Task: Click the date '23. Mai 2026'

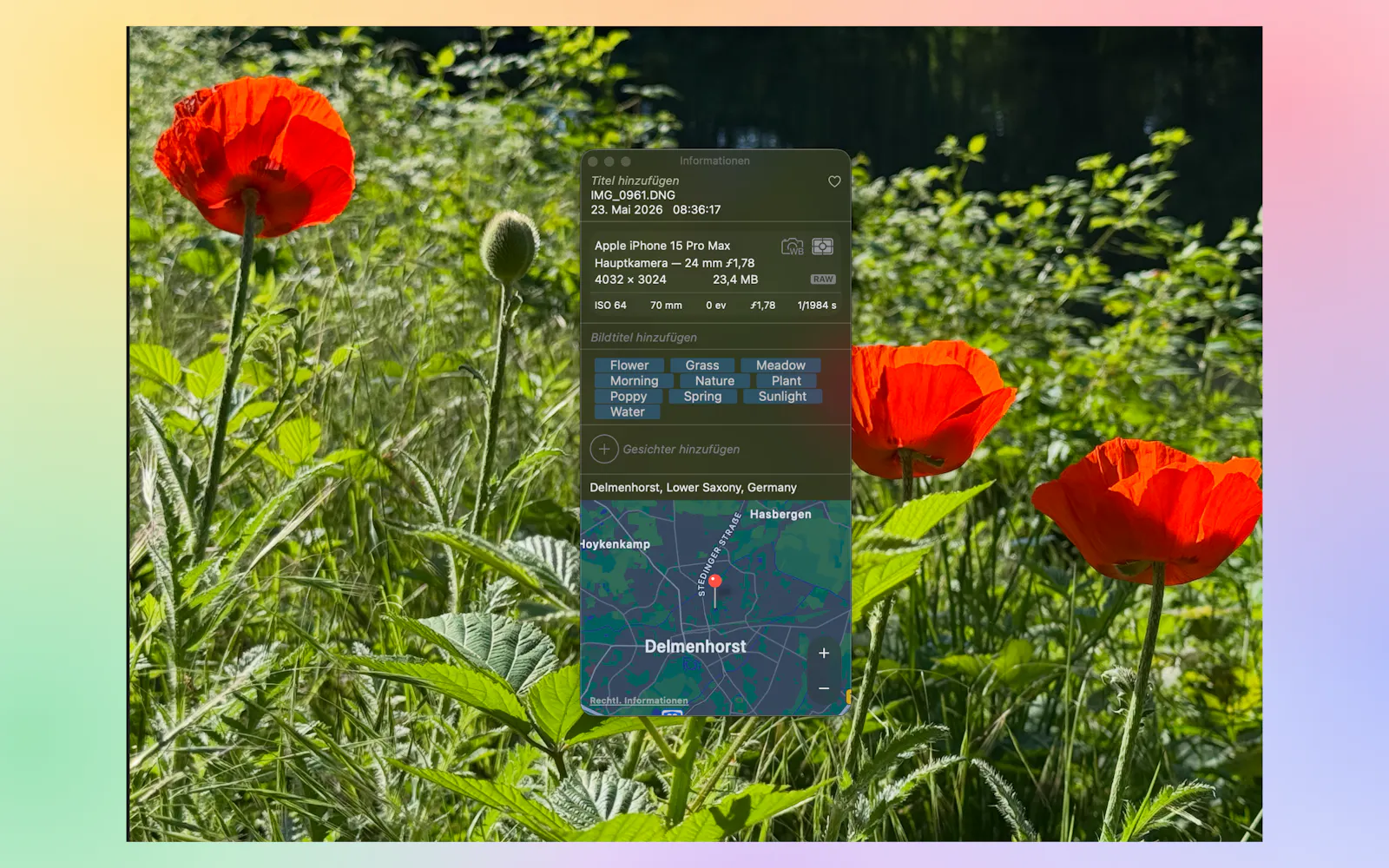Action: coord(627,210)
